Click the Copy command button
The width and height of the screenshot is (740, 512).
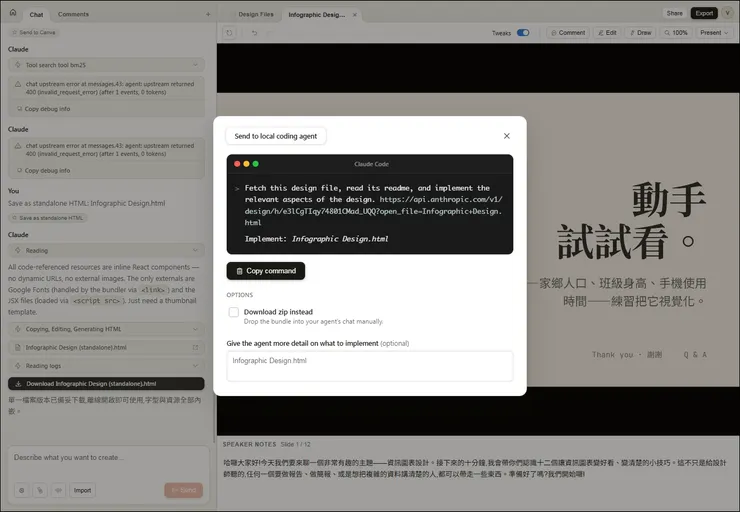[266, 271]
